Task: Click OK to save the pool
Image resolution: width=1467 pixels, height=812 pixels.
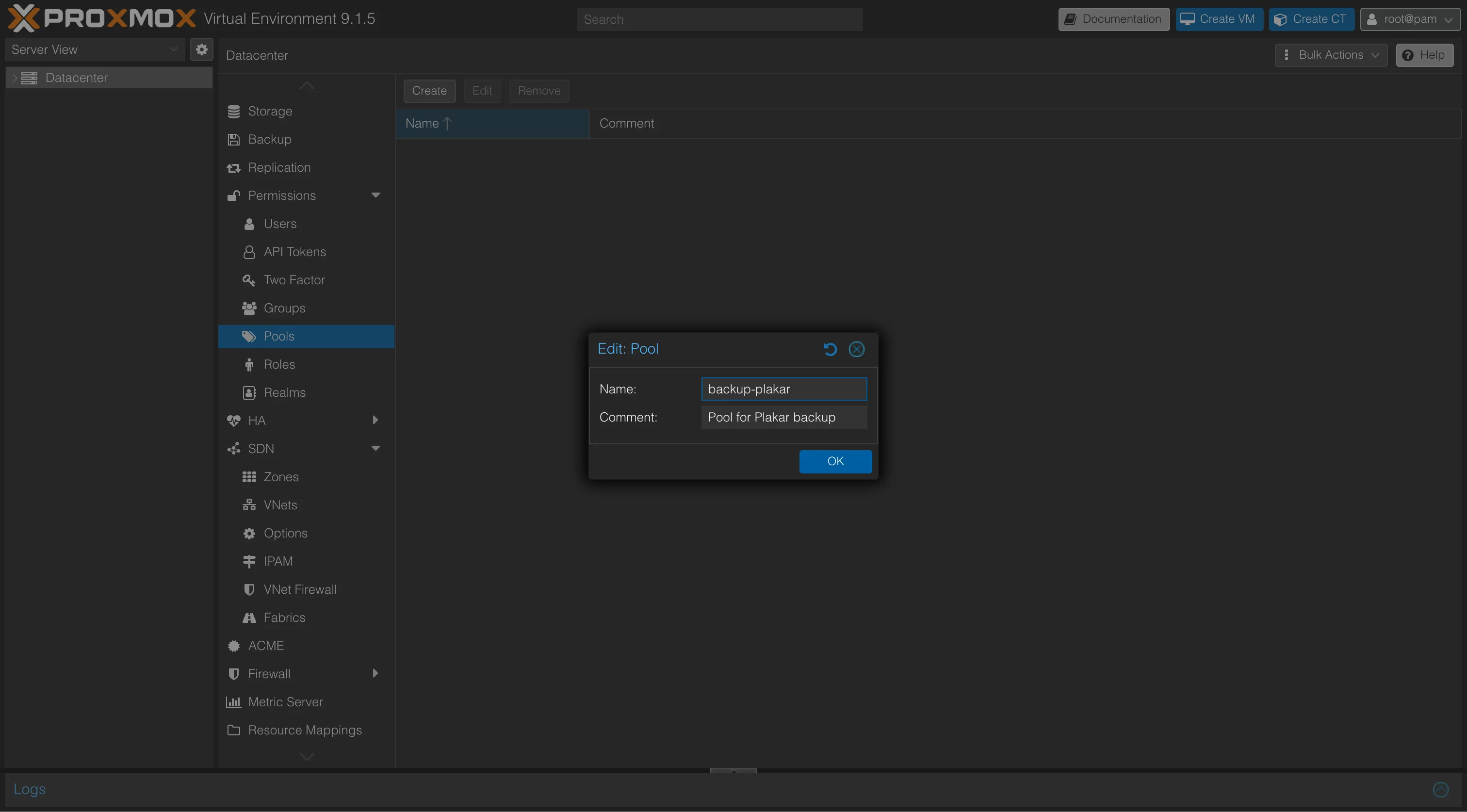Action: pos(835,461)
